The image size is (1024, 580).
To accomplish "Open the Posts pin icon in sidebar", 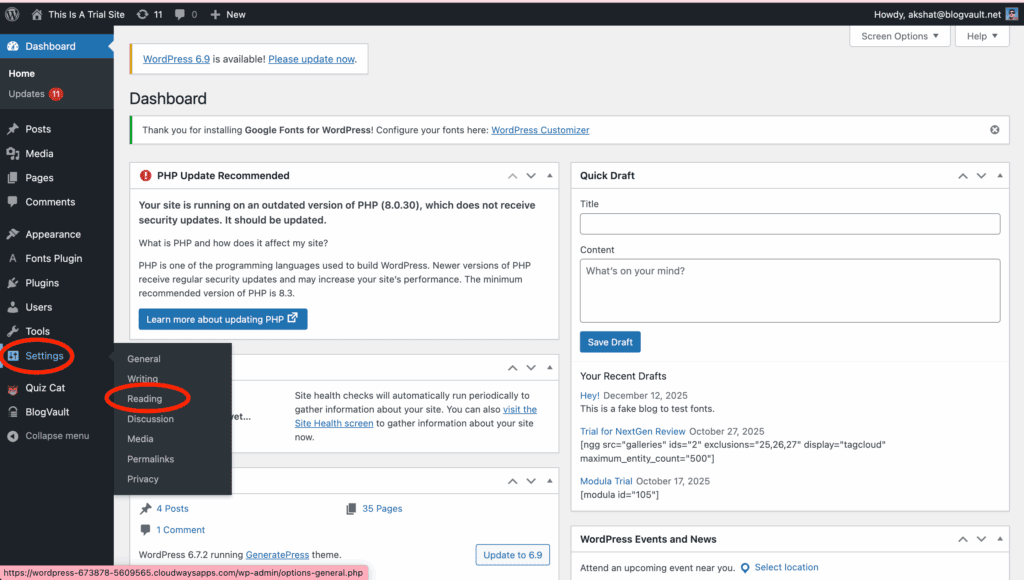I will pos(12,129).
